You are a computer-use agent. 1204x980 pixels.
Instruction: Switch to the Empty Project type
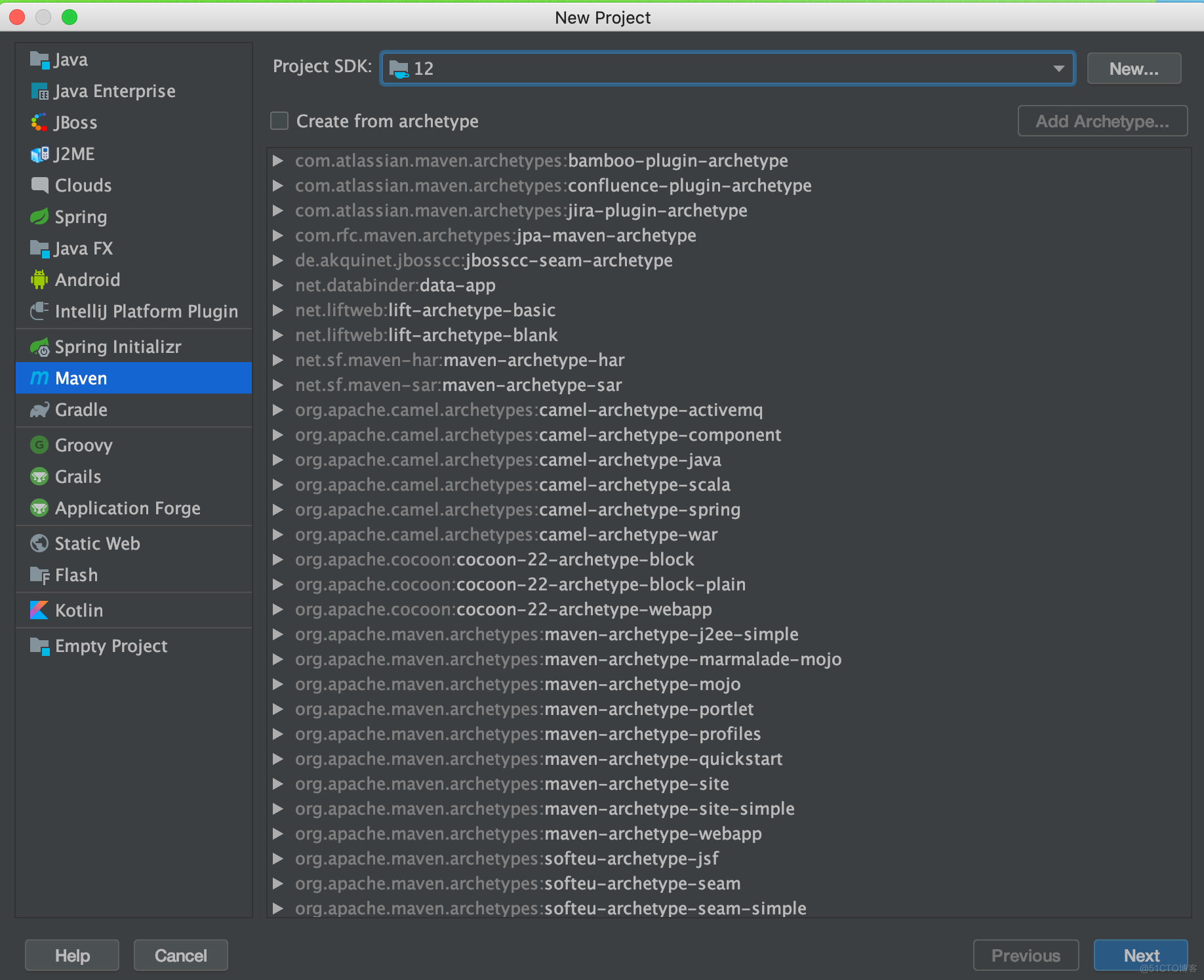tap(134, 646)
